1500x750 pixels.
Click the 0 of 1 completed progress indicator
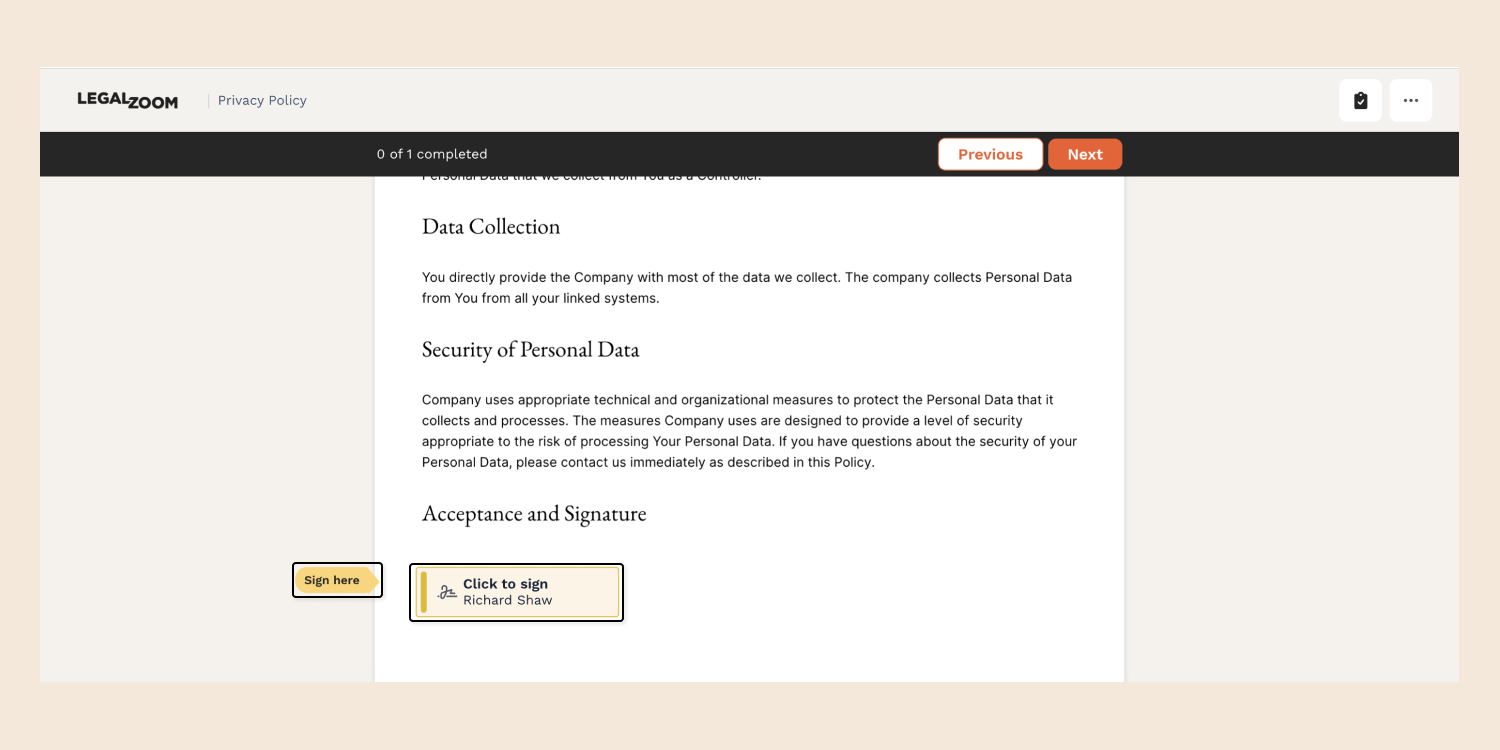pos(432,154)
